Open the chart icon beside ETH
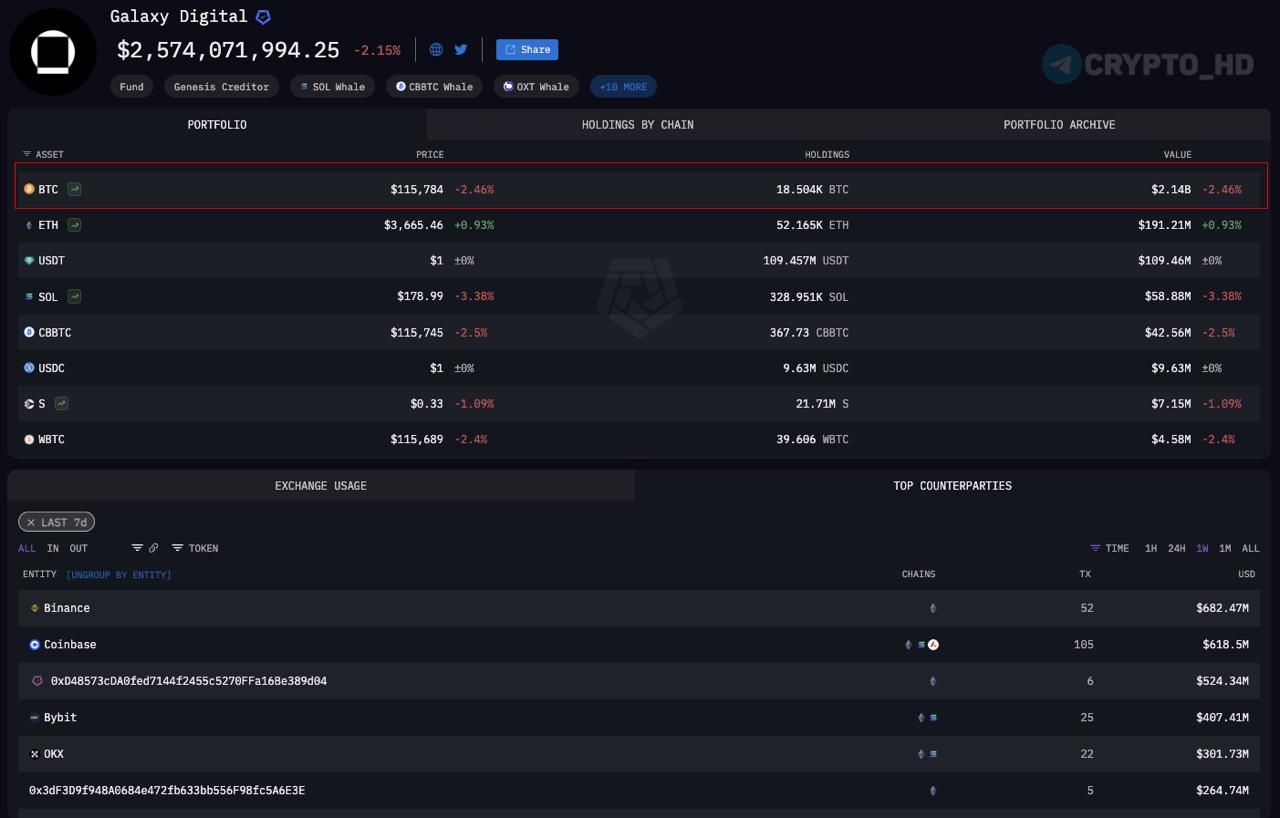 (75, 225)
